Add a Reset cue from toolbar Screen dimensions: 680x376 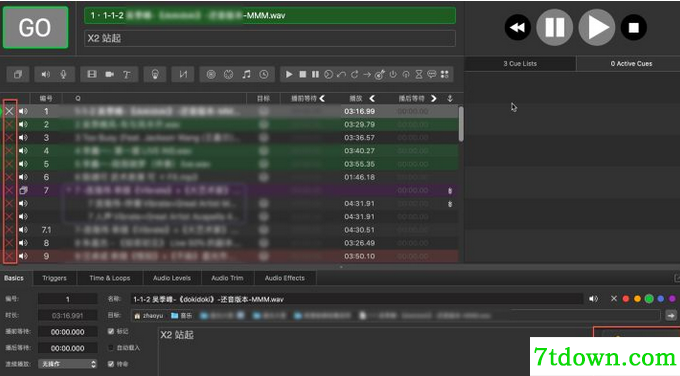tap(341, 75)
